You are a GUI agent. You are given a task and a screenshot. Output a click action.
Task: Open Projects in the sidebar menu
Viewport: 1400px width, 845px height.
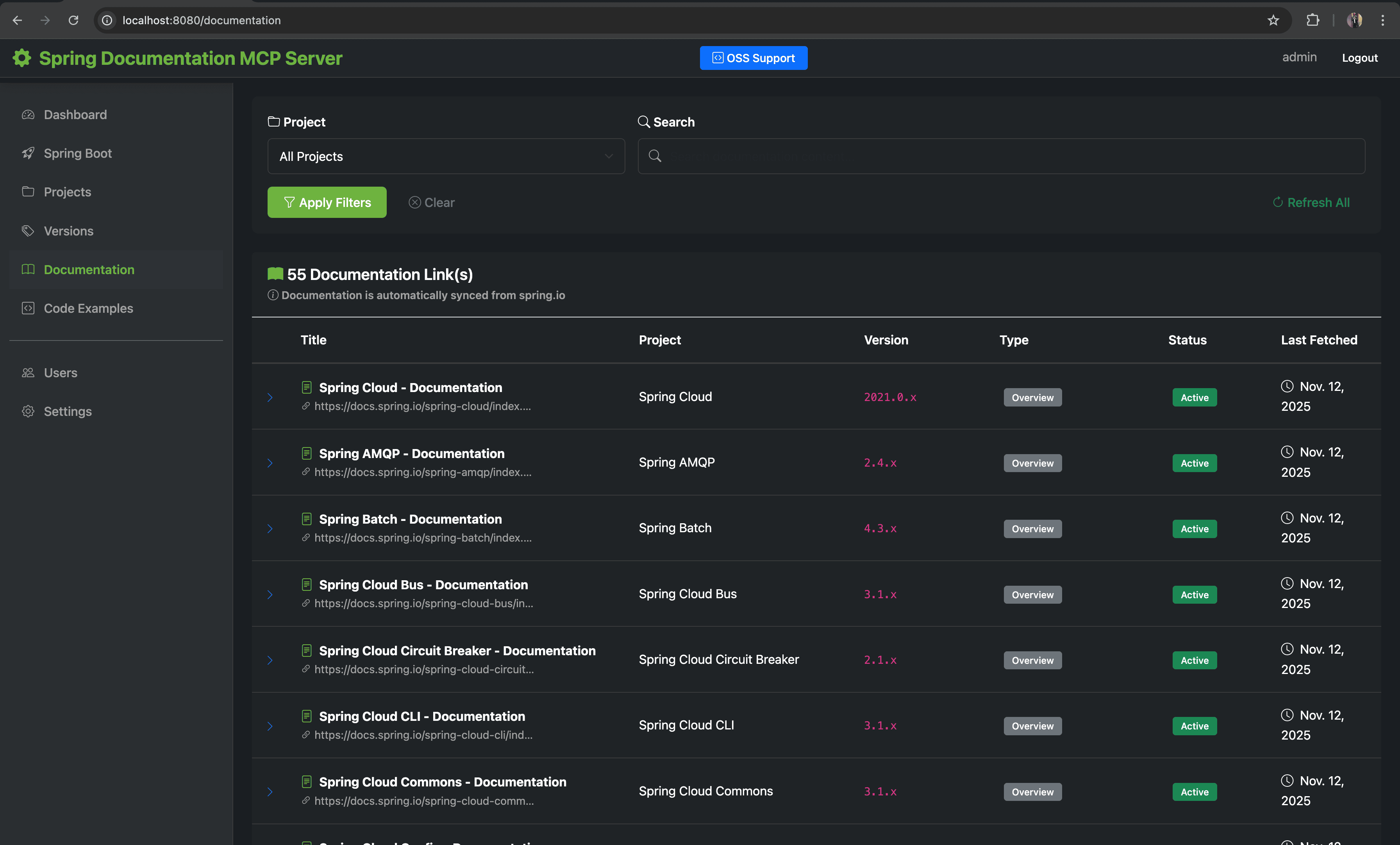[x=67, y=192]
